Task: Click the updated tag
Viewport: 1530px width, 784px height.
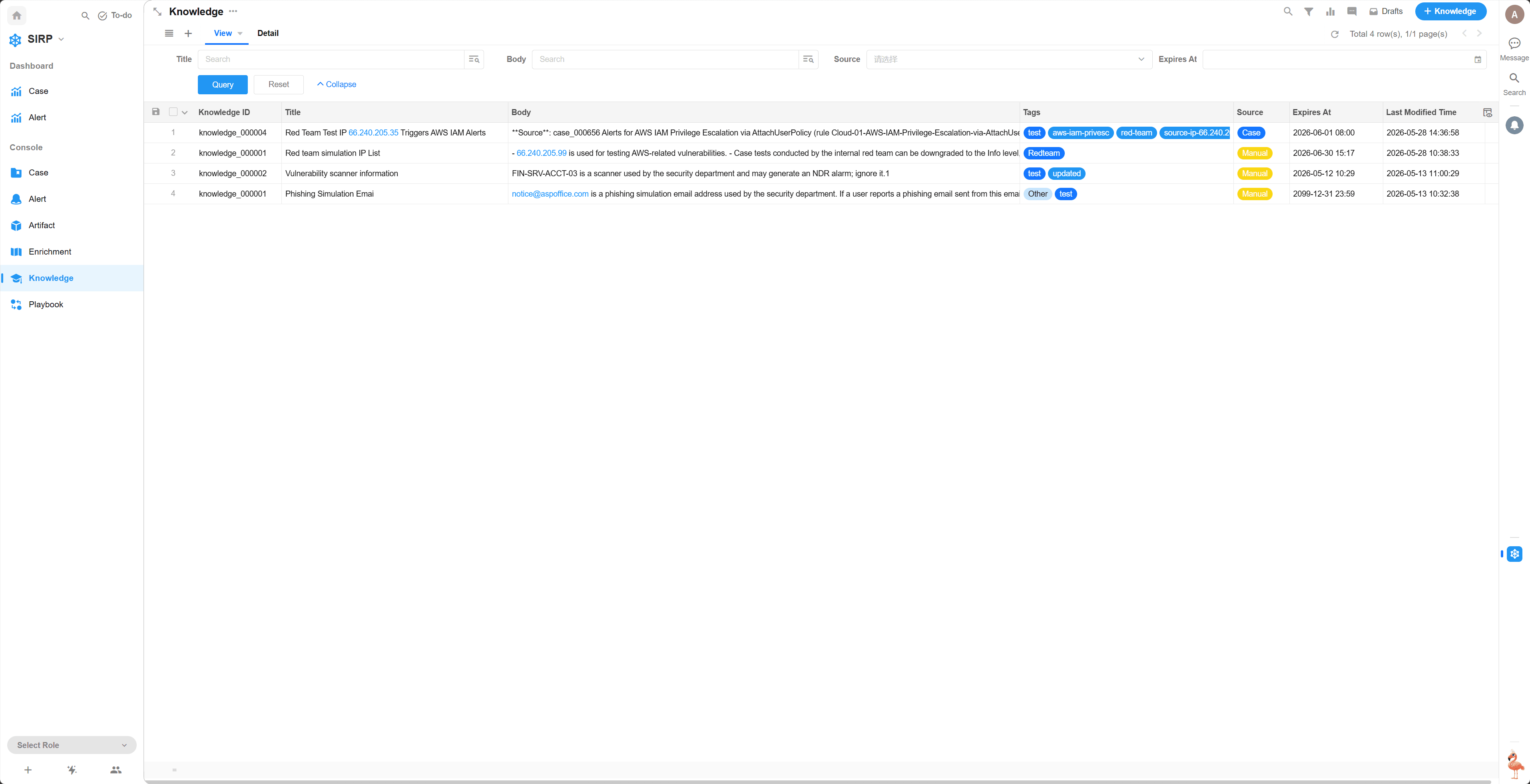Action: pyautogui.click(x=1067, y=173)
